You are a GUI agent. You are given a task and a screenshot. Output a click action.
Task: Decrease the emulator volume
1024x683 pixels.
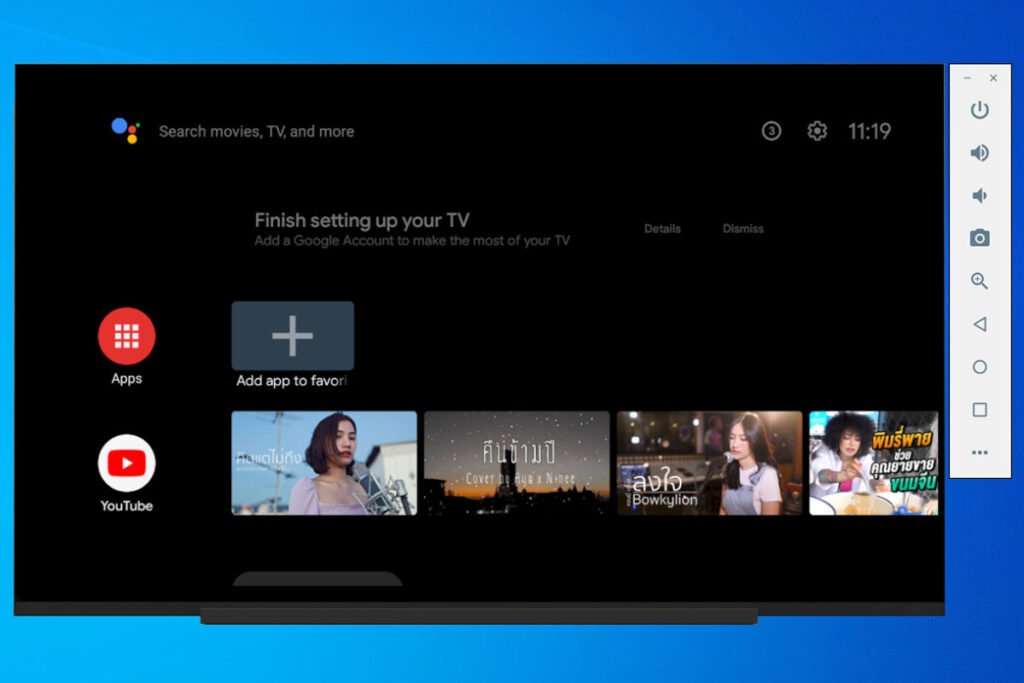pyautogui.click(x=978, y=195)
